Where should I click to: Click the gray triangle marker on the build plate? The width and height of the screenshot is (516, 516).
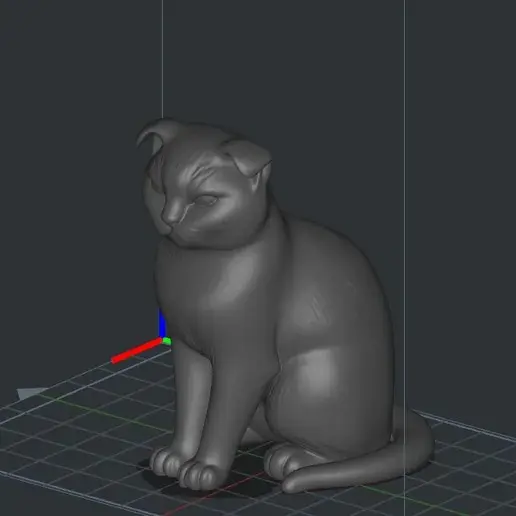coord(31,393)
